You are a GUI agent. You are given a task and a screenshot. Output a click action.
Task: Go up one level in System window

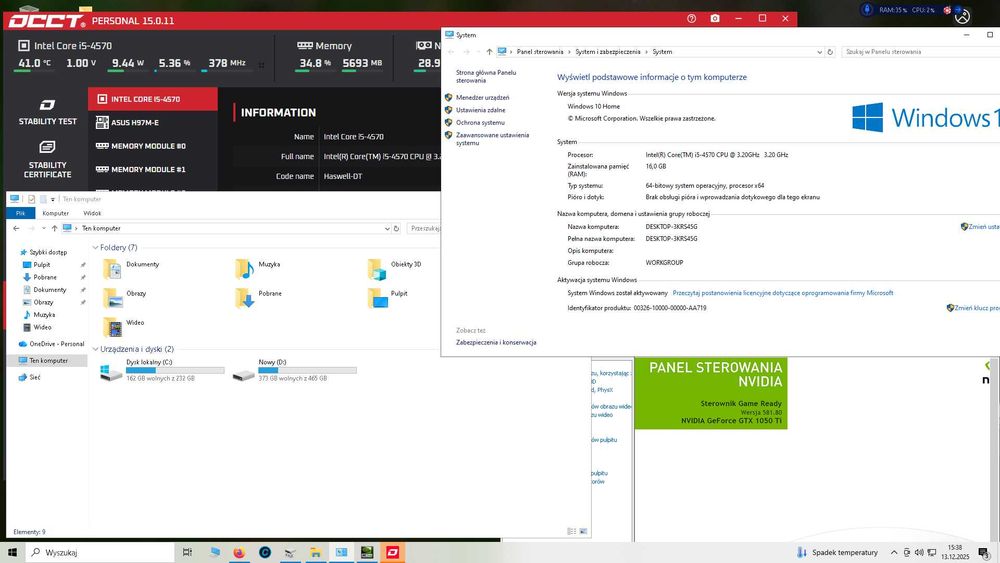489,52
